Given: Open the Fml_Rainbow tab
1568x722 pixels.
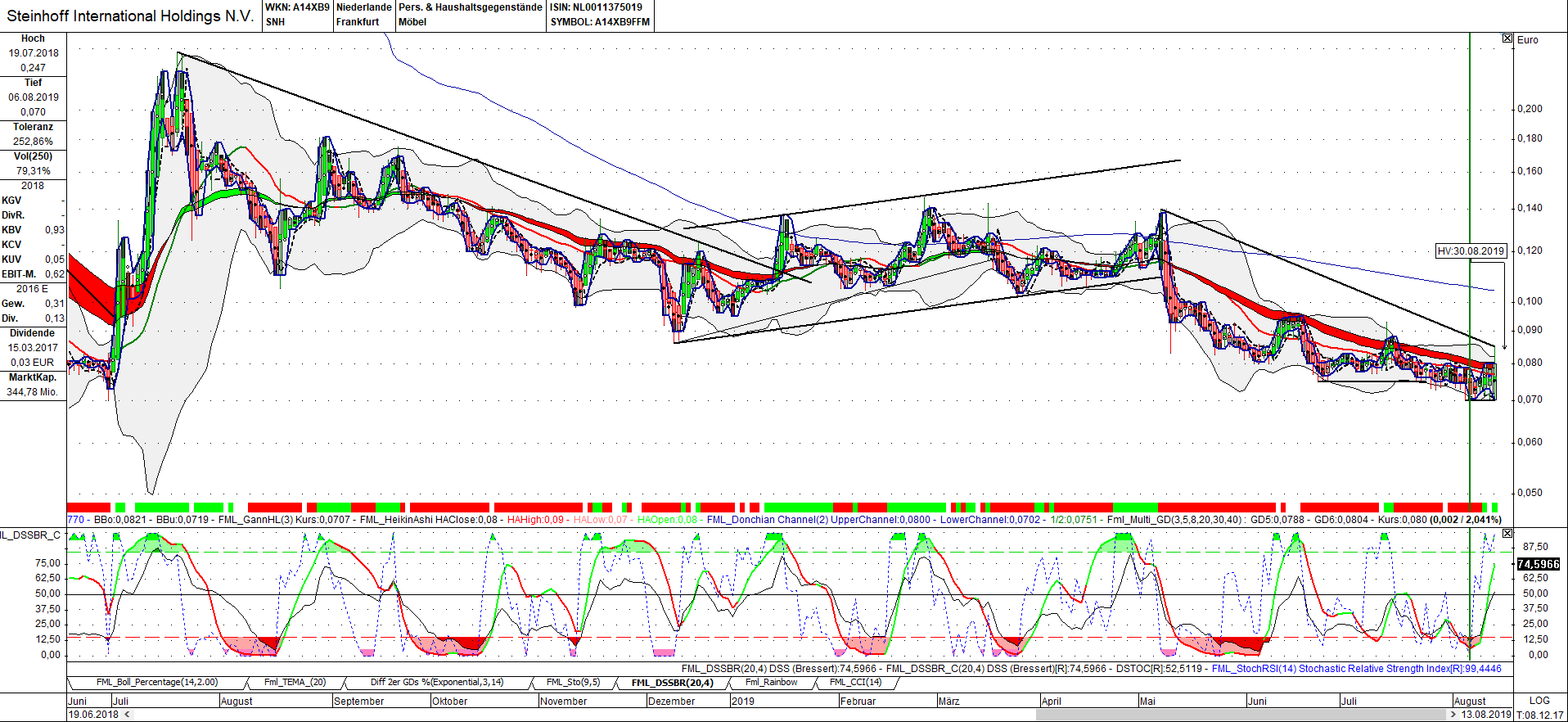Looking at the screenshot, I should pos(771,683).
